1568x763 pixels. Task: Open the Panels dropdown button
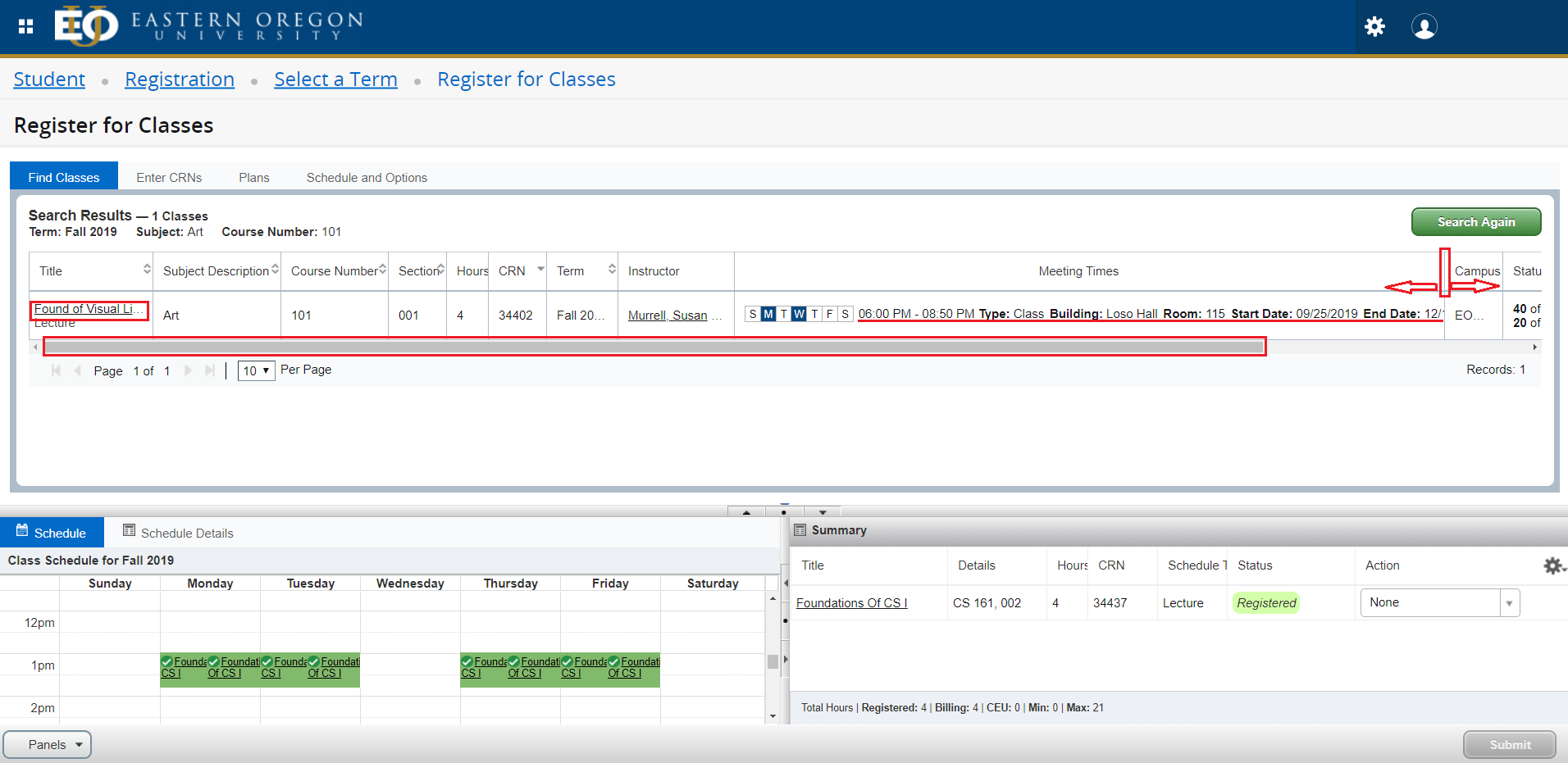pyautogui.click(x=48, y=744)
